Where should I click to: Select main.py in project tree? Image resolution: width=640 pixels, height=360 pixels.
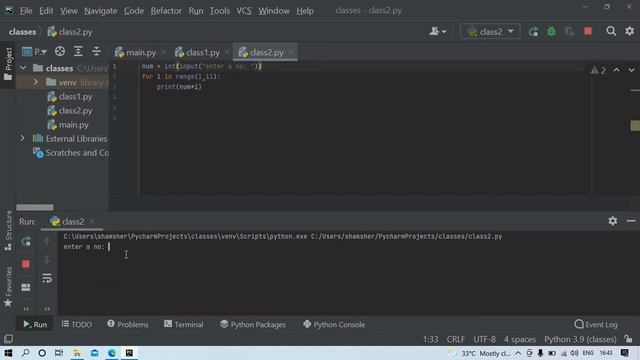(x=68, y=125)
